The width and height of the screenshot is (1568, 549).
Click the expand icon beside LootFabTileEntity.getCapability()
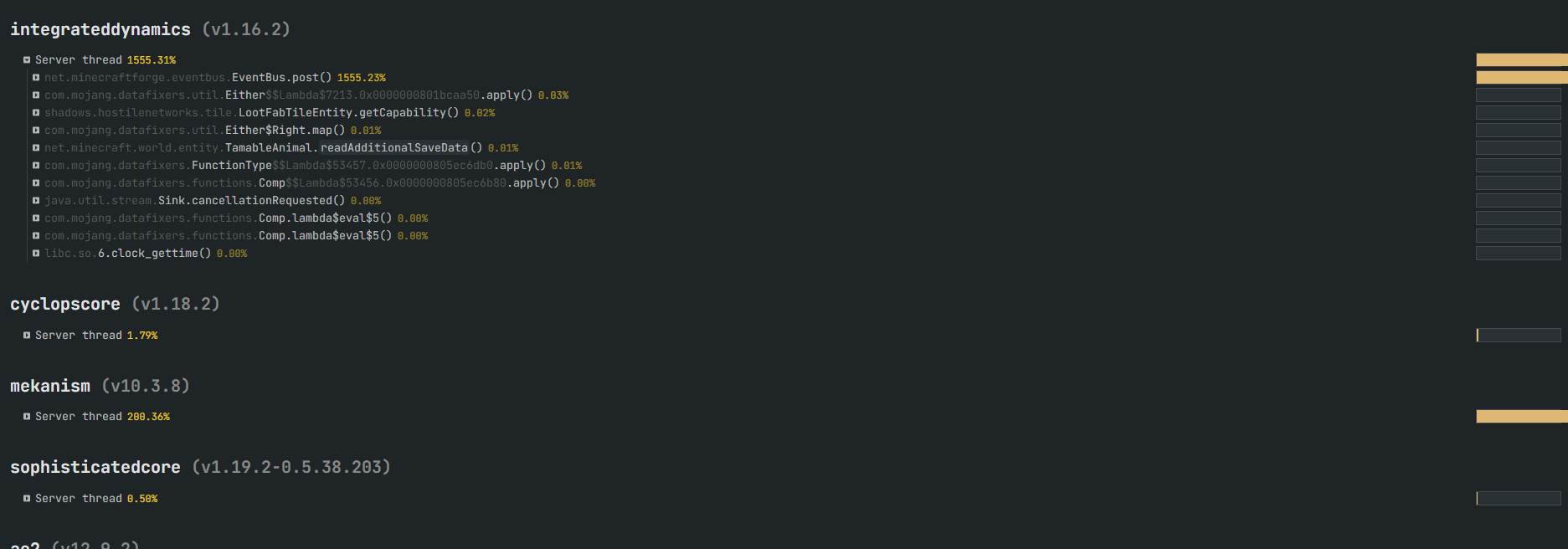(x=36, y=112)
